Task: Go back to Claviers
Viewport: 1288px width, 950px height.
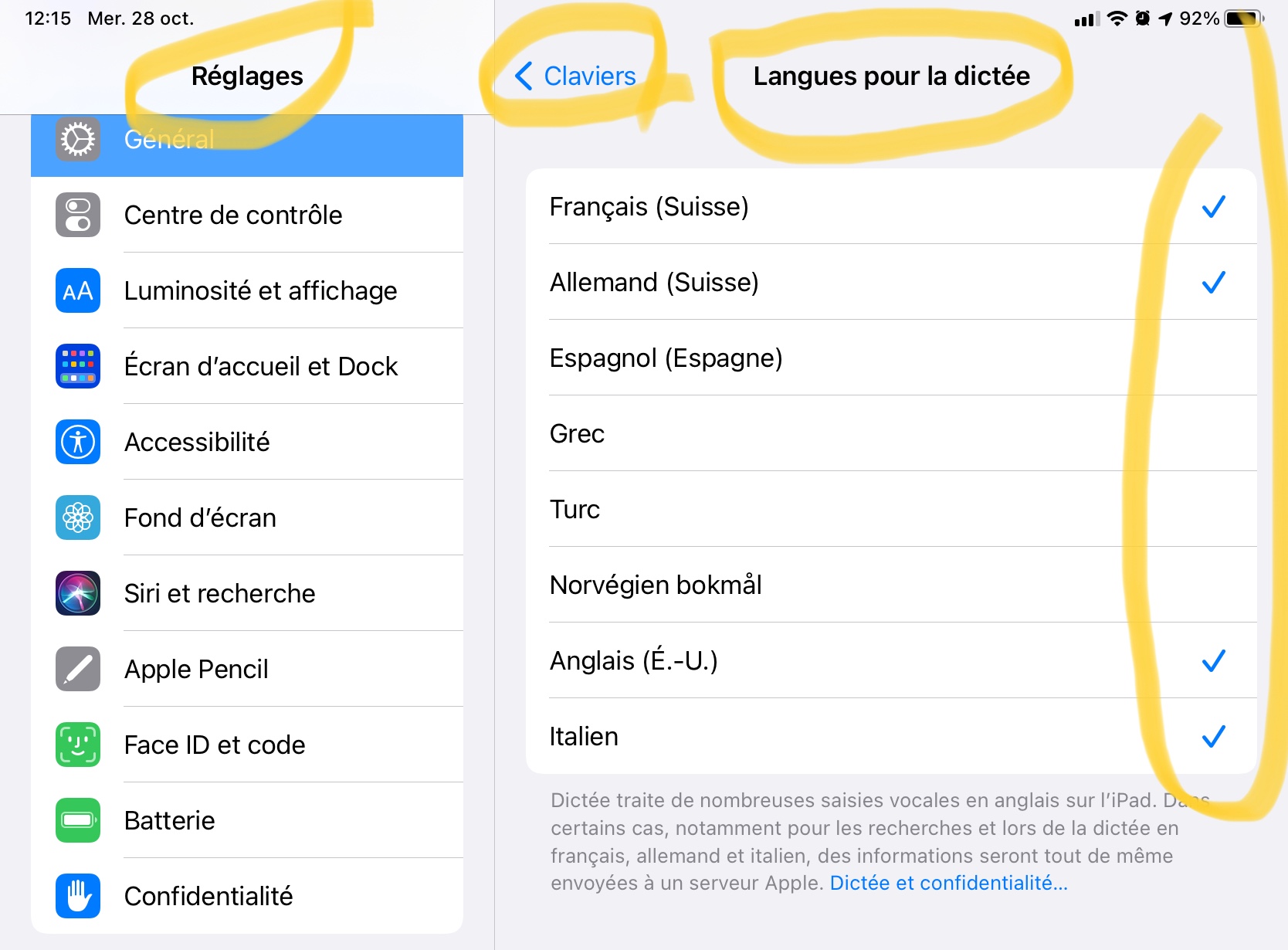Action: [576, 76]
